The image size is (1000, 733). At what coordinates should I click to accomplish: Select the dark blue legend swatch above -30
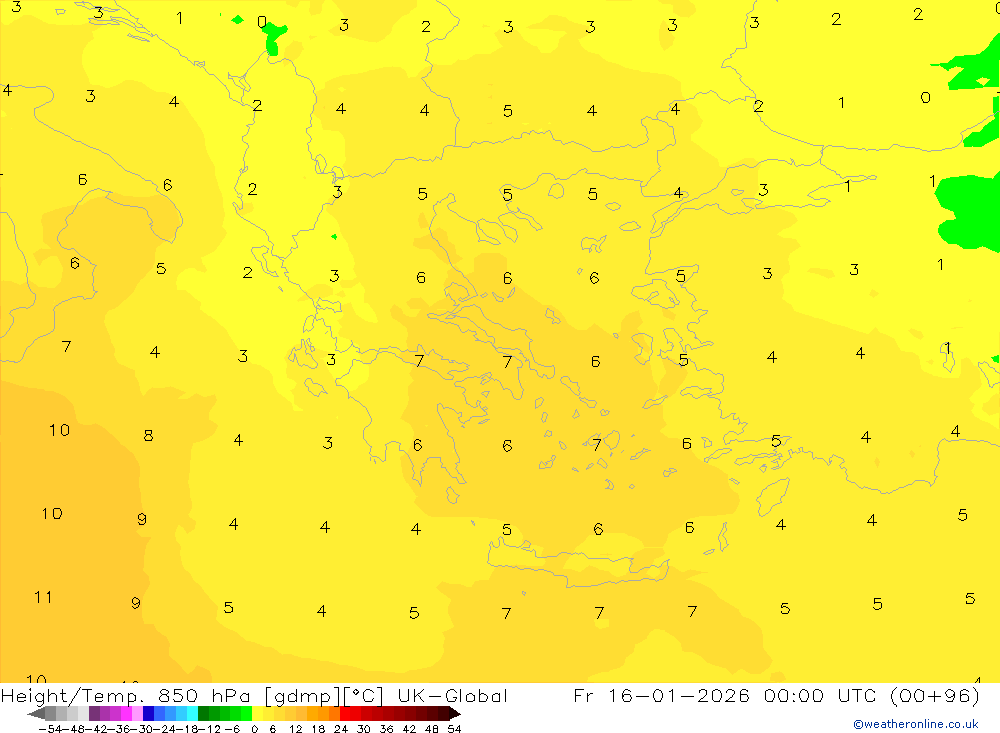pyautogui.click(x=148, y=713)
